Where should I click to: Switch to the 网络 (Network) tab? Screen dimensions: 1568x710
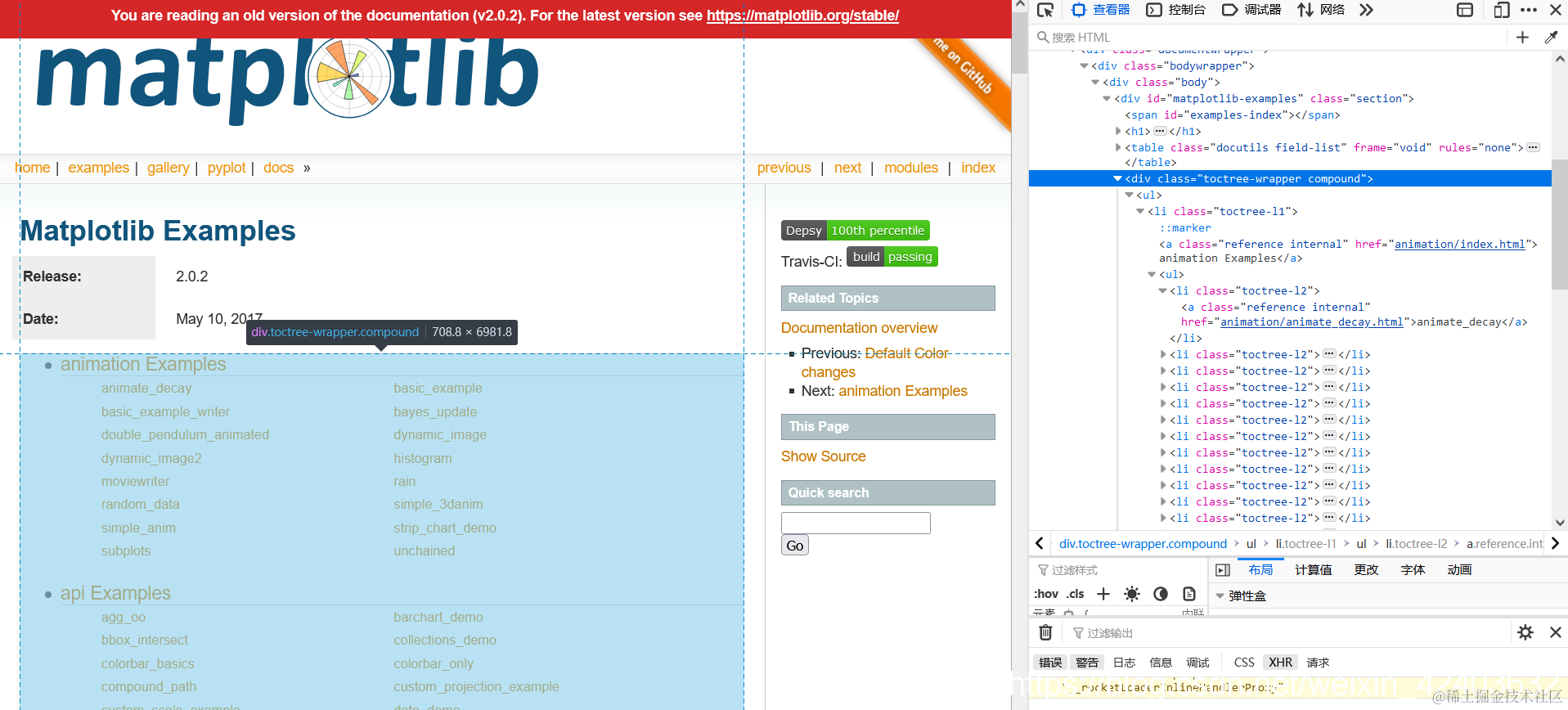click(x=1321, y=10)
